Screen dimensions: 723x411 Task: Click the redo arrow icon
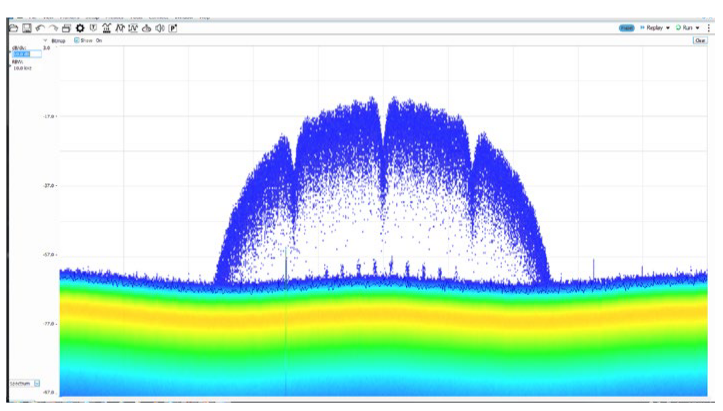[53, 28]
